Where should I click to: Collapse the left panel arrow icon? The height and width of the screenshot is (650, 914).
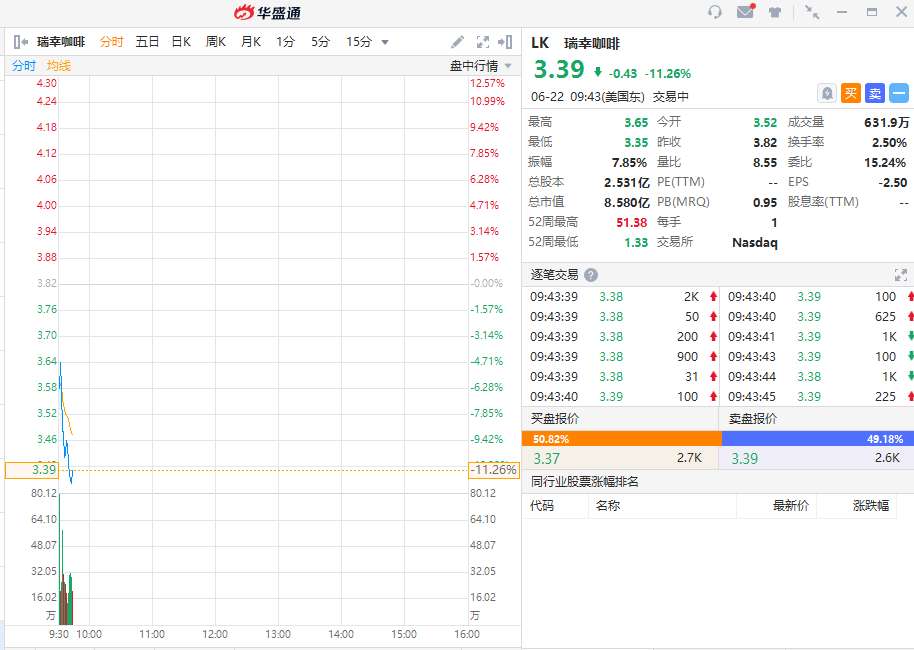[x=20, y=42]
